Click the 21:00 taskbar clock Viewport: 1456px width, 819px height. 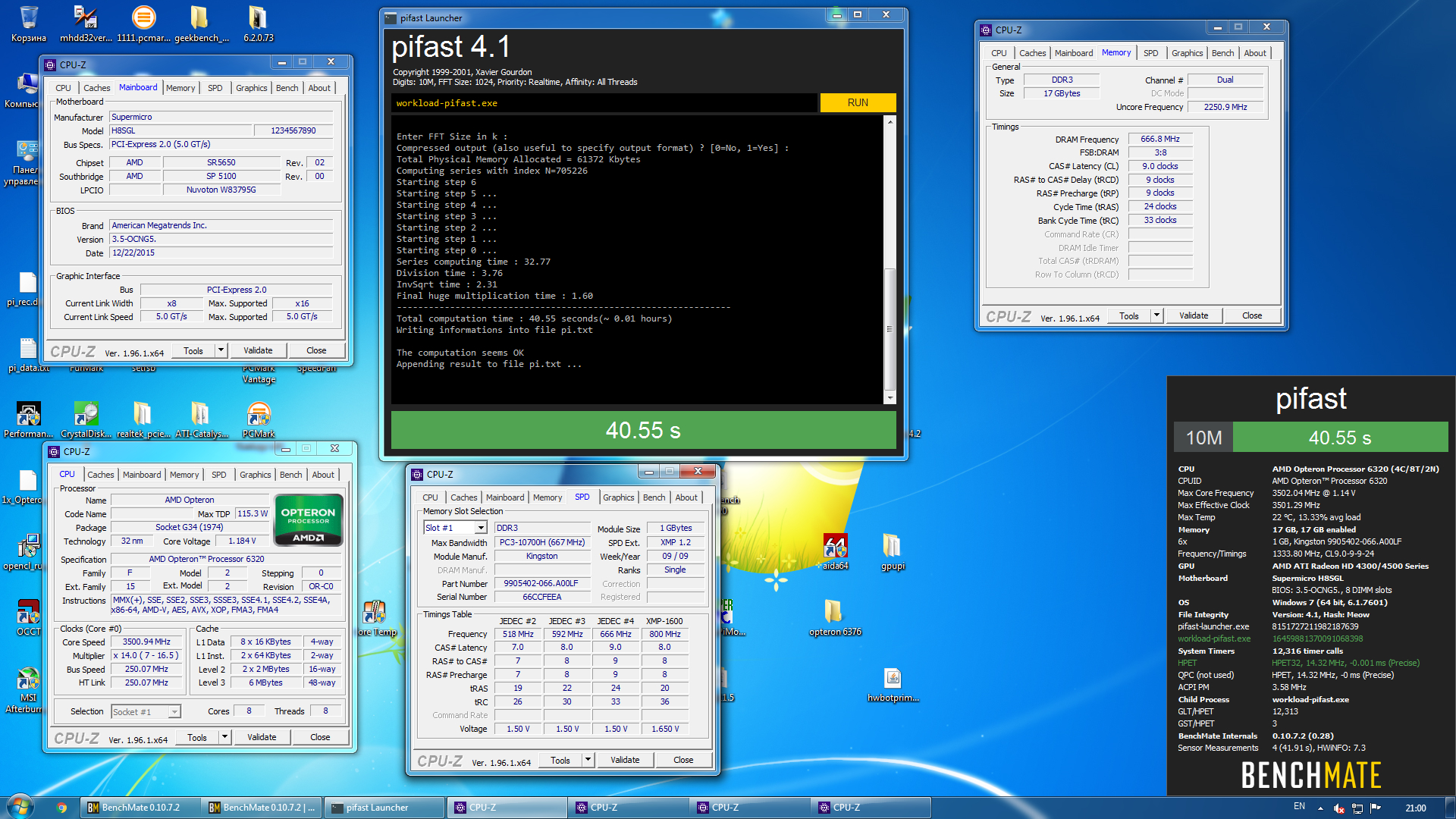pyautogui.click(x=1415, y=808)
